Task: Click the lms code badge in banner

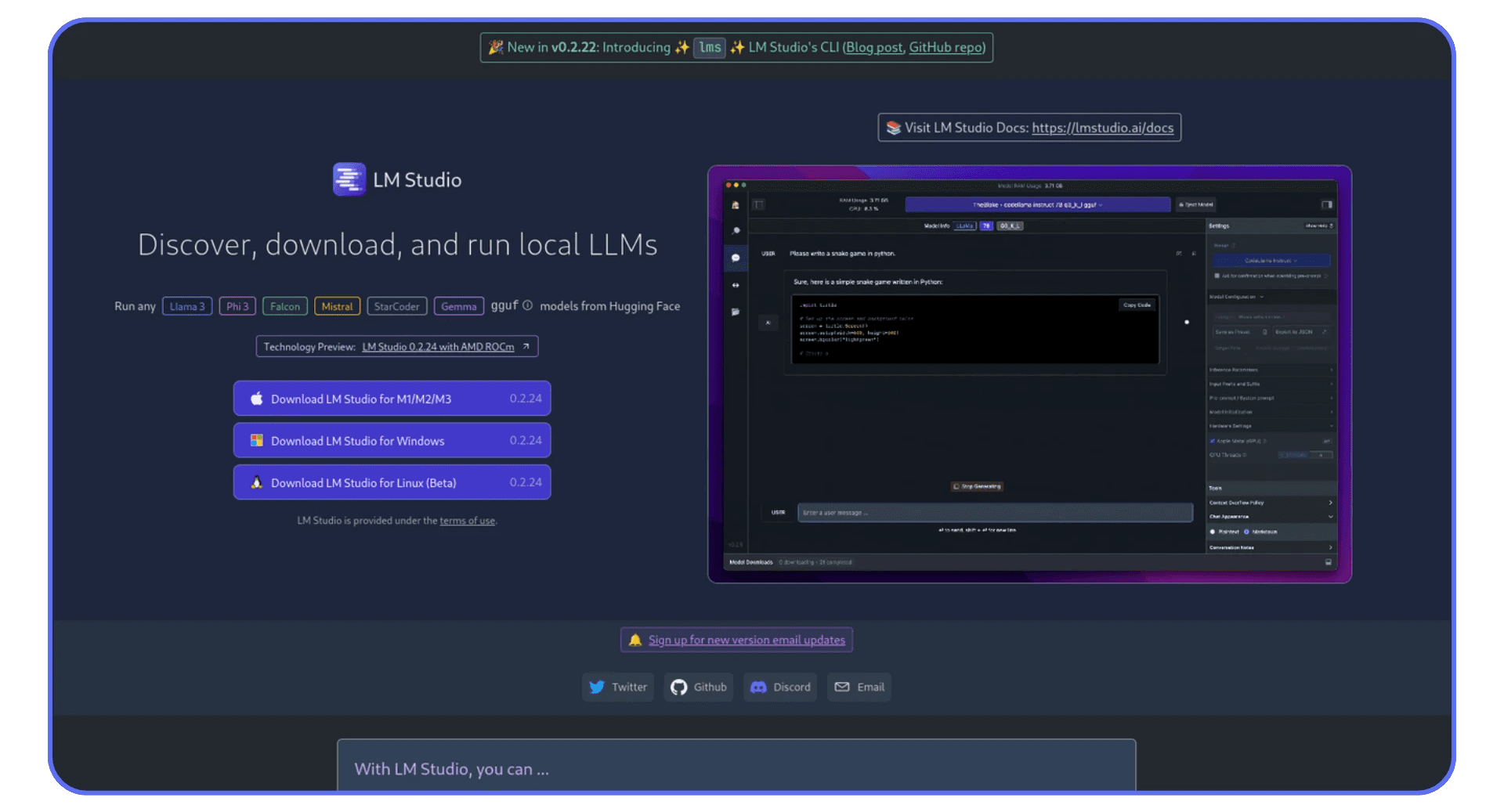Action: point(710,47)
